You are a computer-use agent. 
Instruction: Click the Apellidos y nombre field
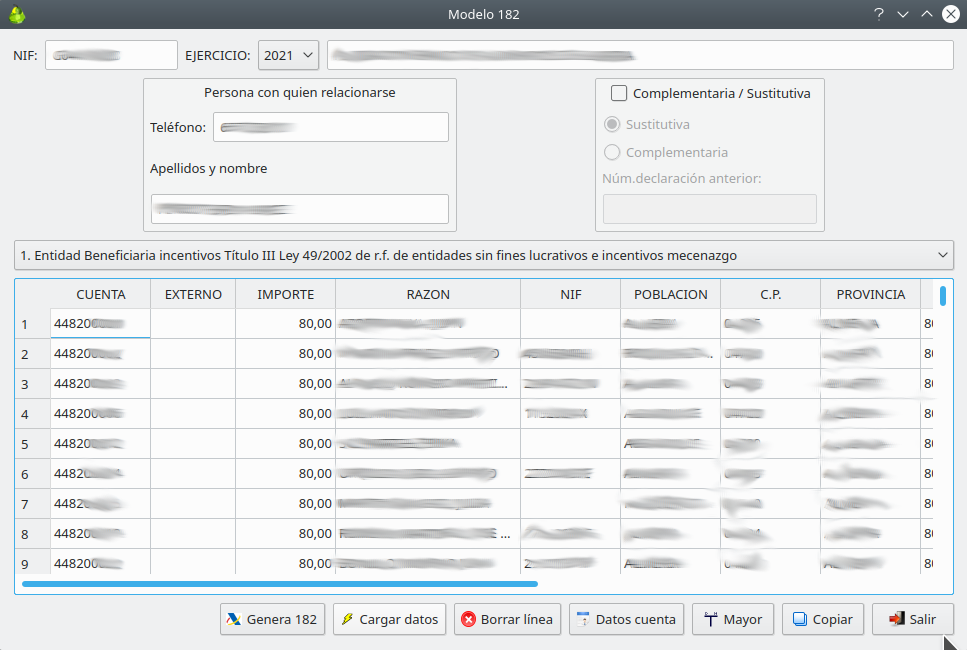300,209
